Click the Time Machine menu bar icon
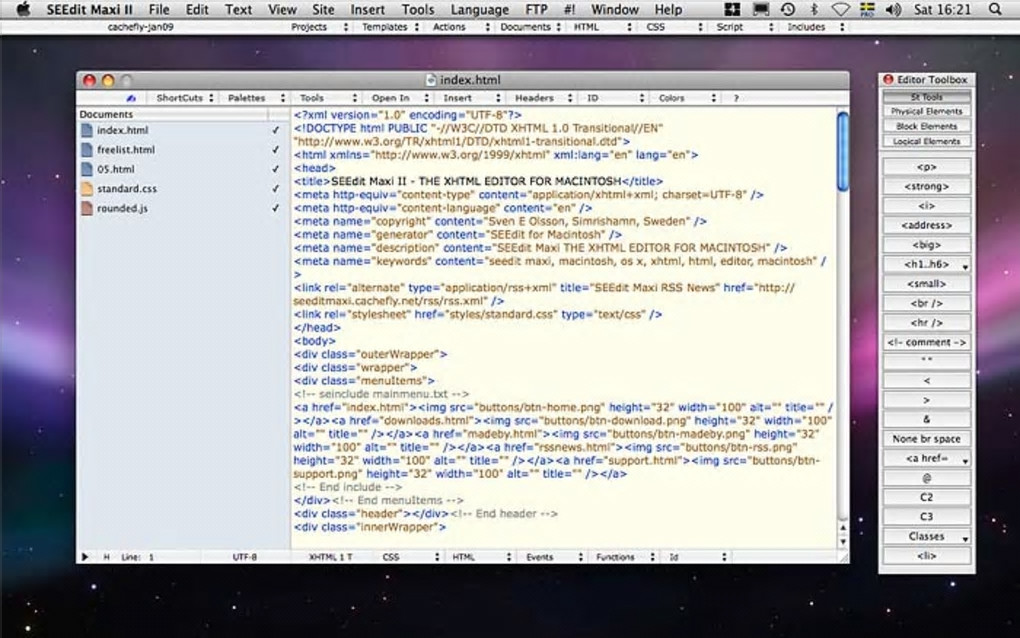This screenshot has width=1020, height=638. point(788,9)
